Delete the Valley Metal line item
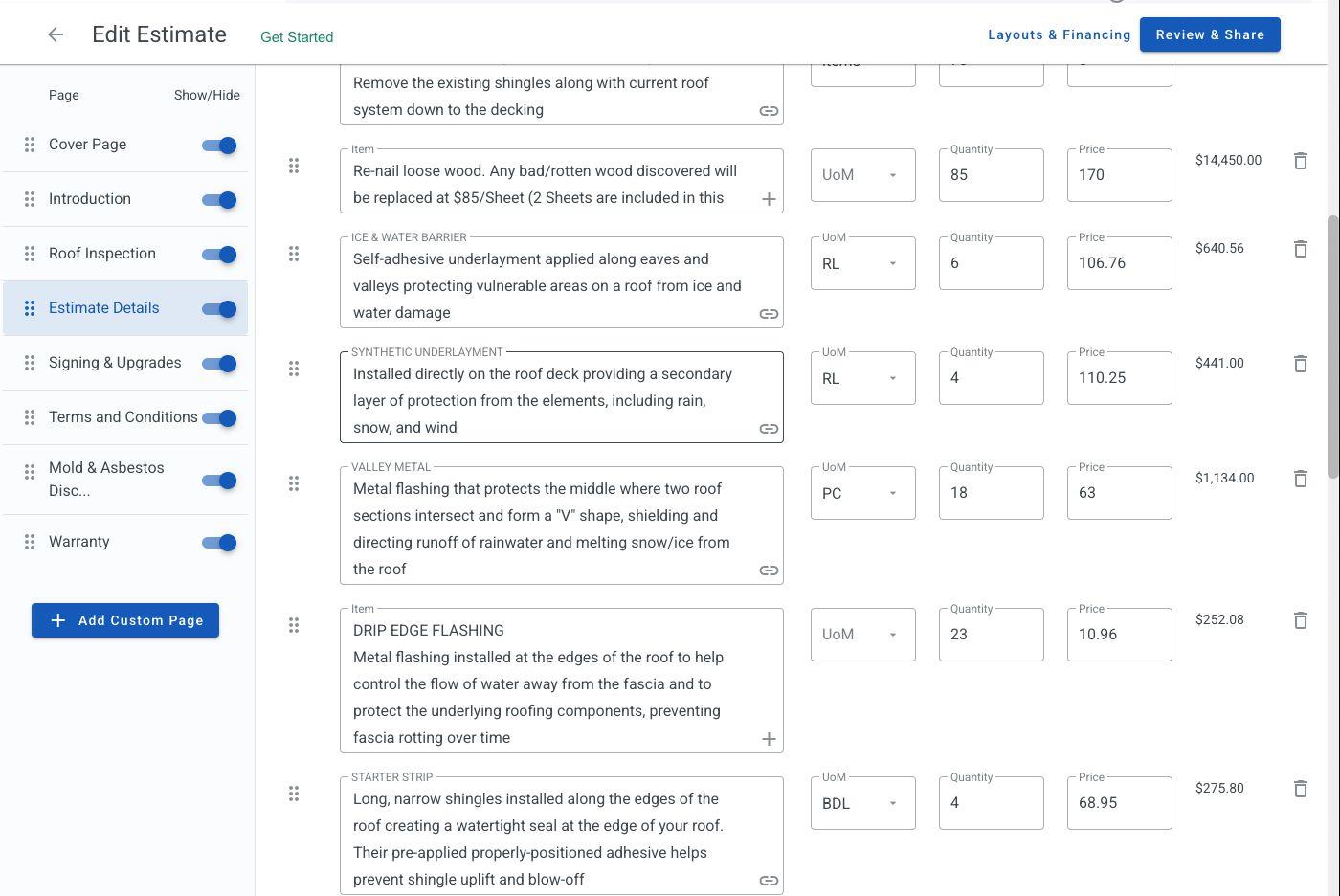The height and width of the screenshot is (896, 1340). point(1300,479)
